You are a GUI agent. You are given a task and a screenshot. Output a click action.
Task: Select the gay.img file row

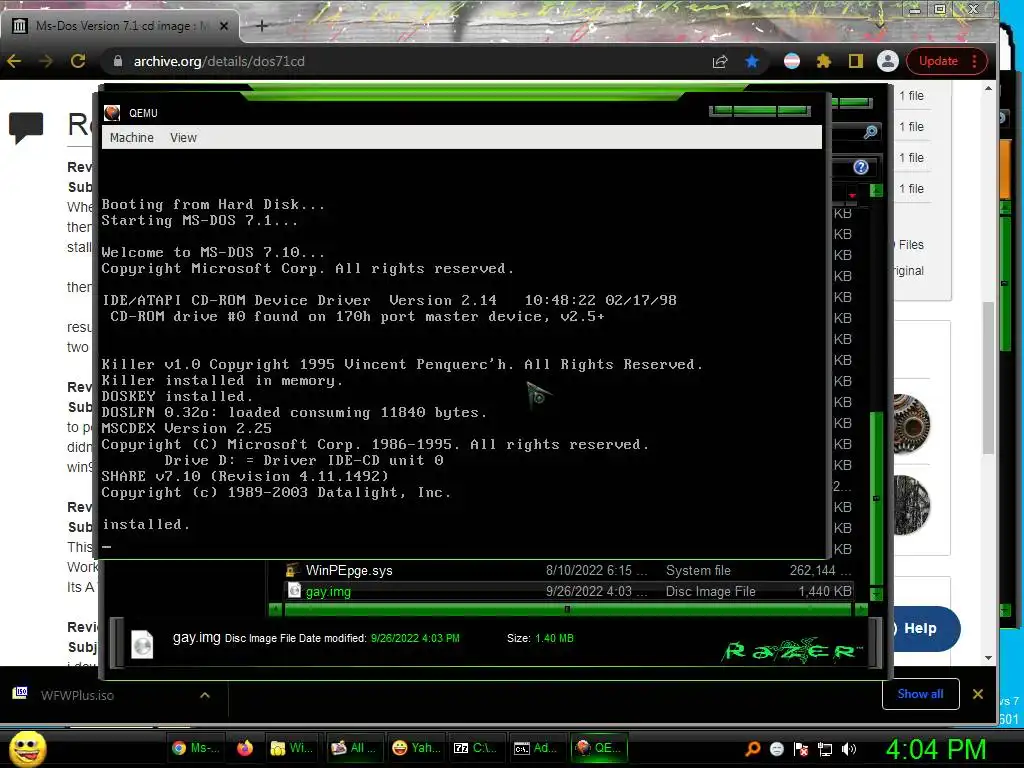tap(568, 591)
